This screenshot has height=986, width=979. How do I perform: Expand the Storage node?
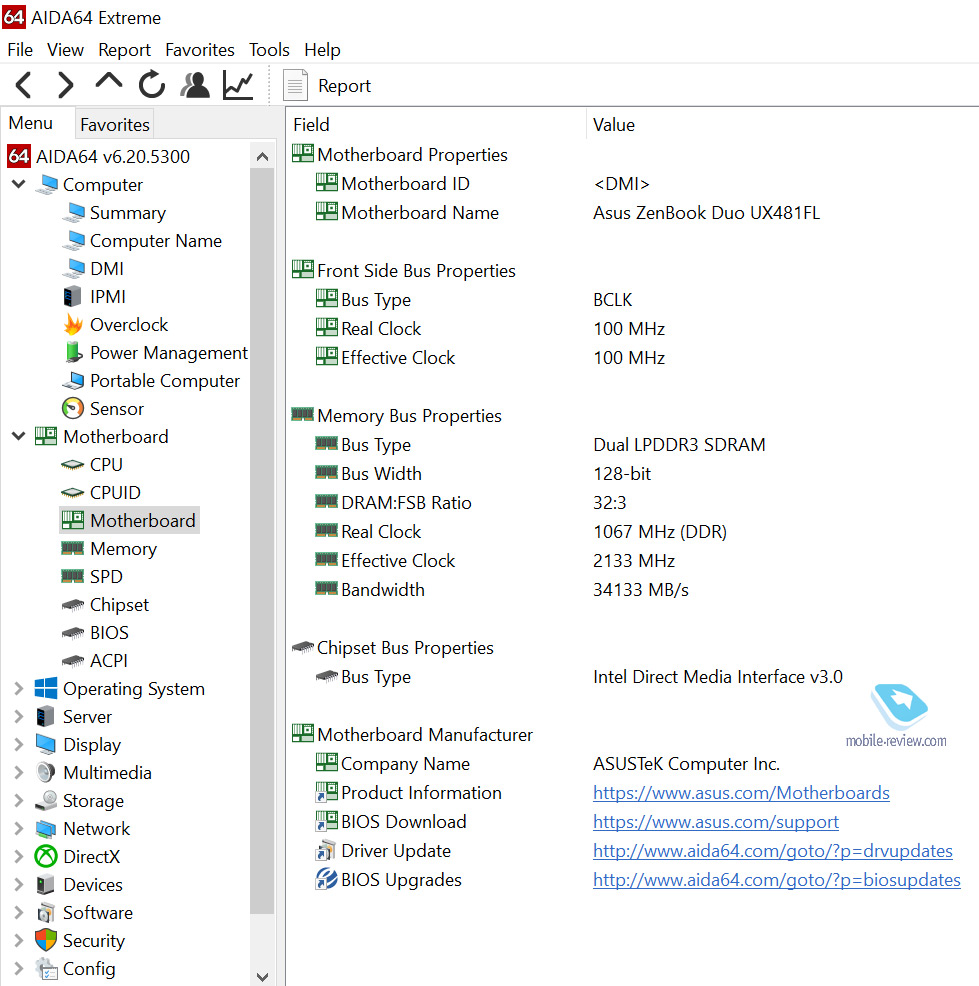point(19,800)
